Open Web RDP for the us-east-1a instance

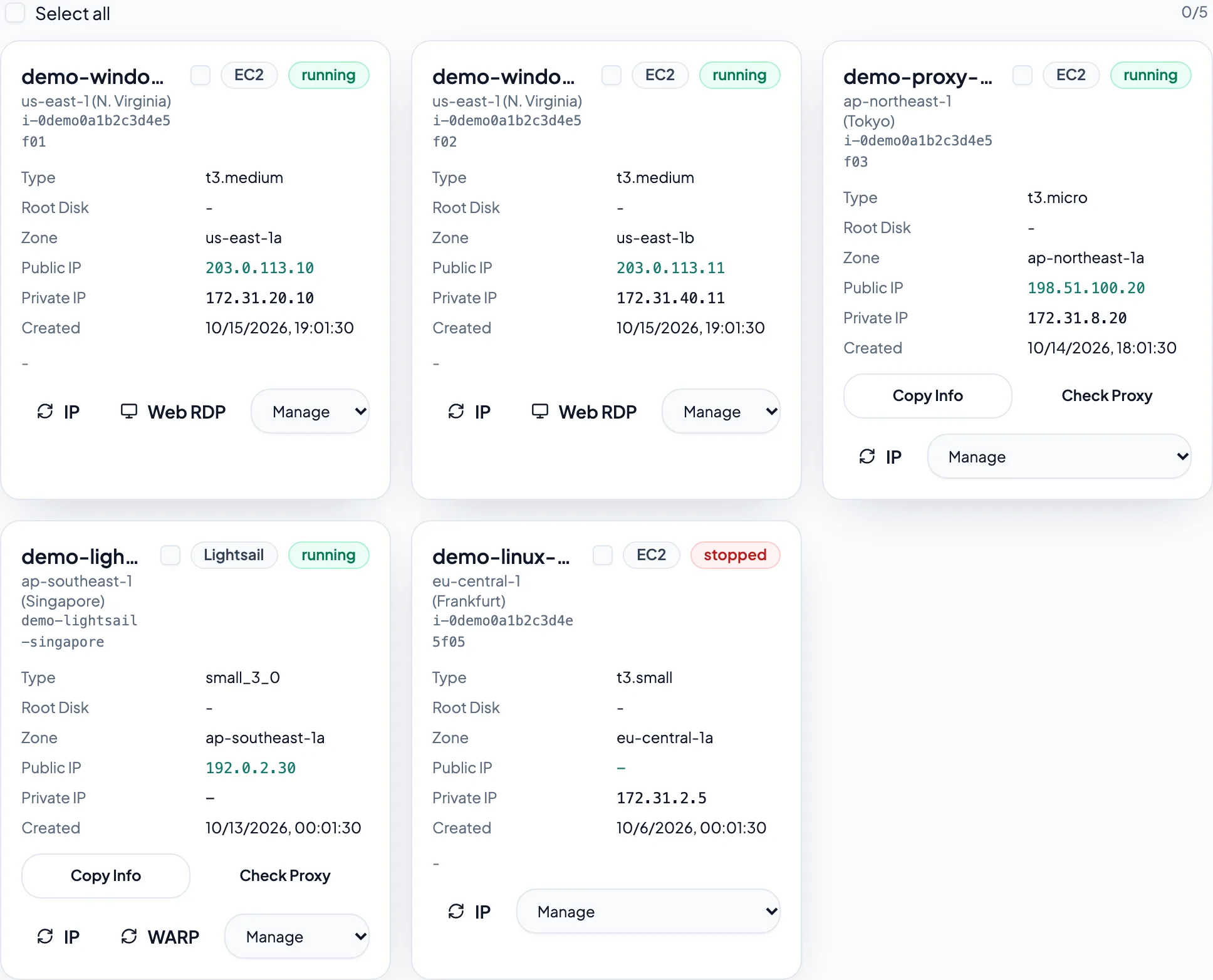(x=173, y=412)
